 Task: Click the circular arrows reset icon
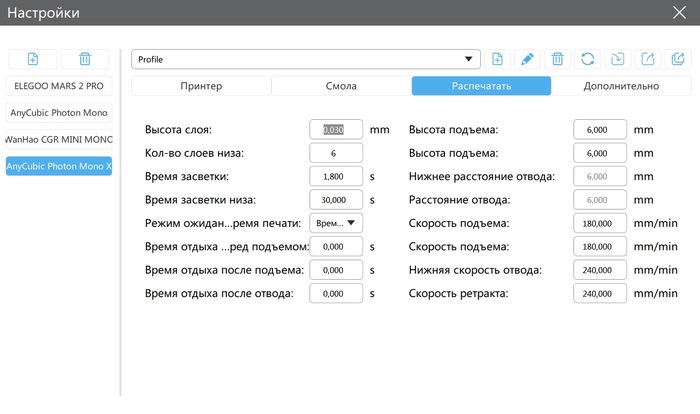coord(588,60)
